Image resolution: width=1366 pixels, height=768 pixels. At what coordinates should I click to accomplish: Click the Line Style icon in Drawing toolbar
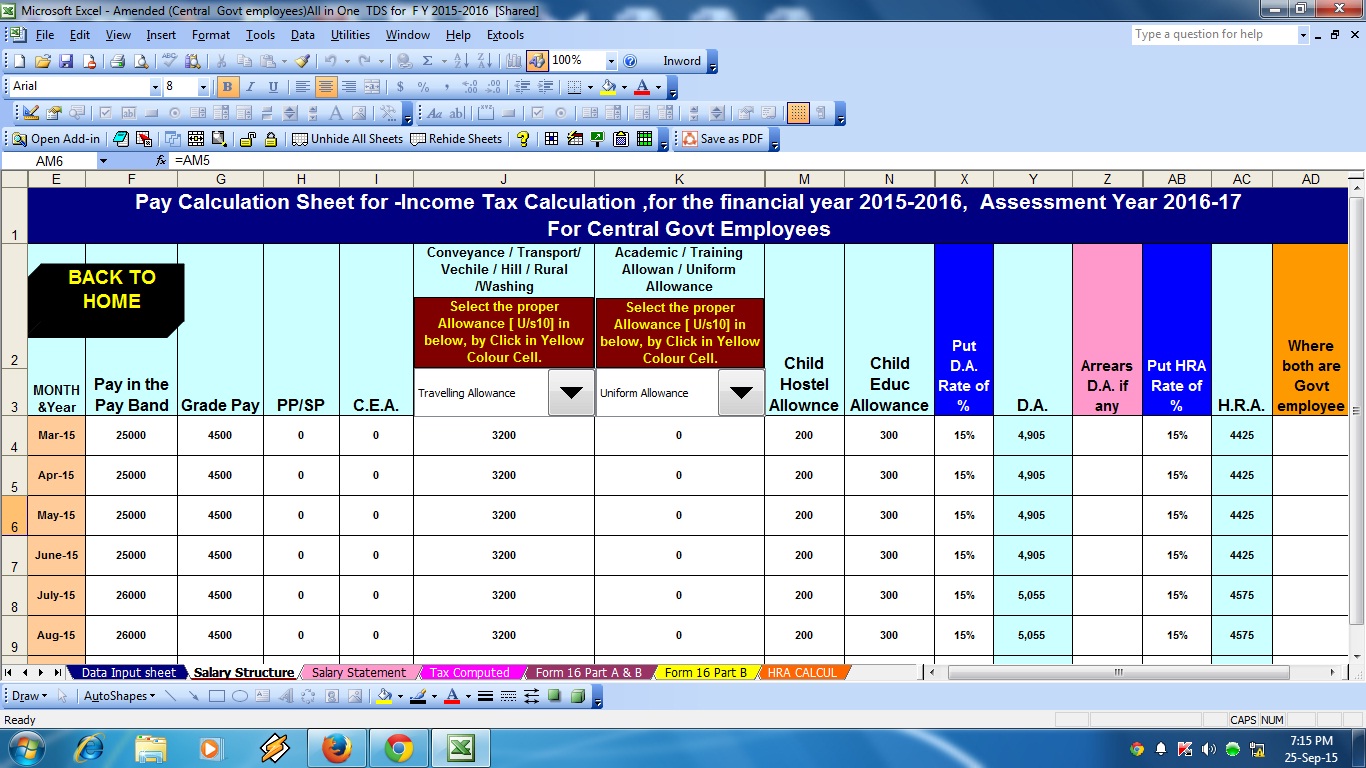click(485, 696)
